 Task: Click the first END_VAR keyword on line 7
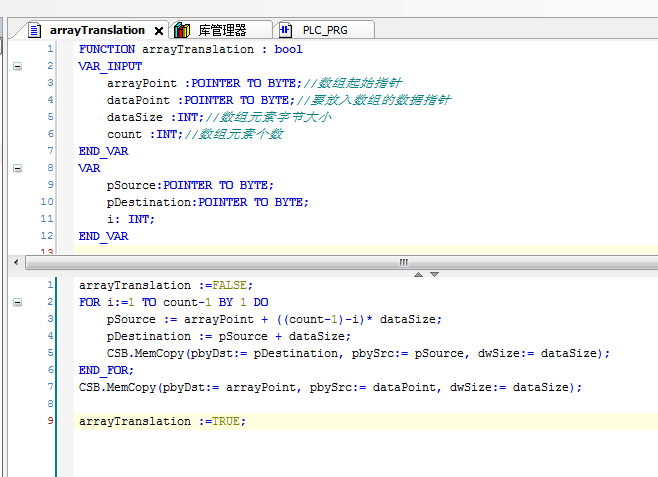(104, 151)
